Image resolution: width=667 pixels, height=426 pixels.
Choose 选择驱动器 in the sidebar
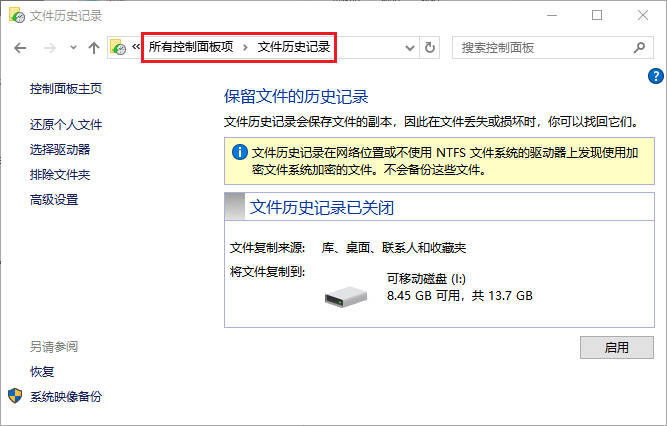point(60,150)
